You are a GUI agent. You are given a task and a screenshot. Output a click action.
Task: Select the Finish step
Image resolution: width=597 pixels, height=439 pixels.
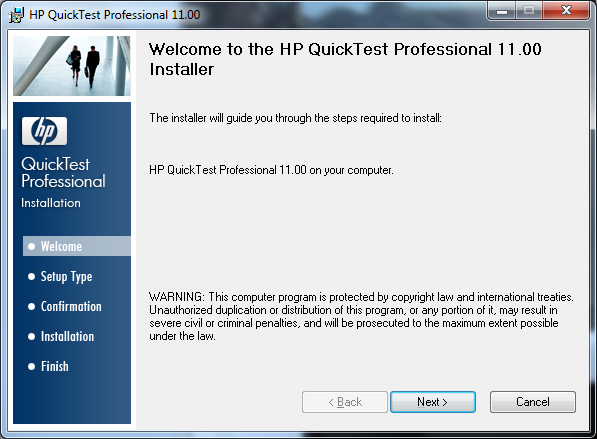click(55, 366)
